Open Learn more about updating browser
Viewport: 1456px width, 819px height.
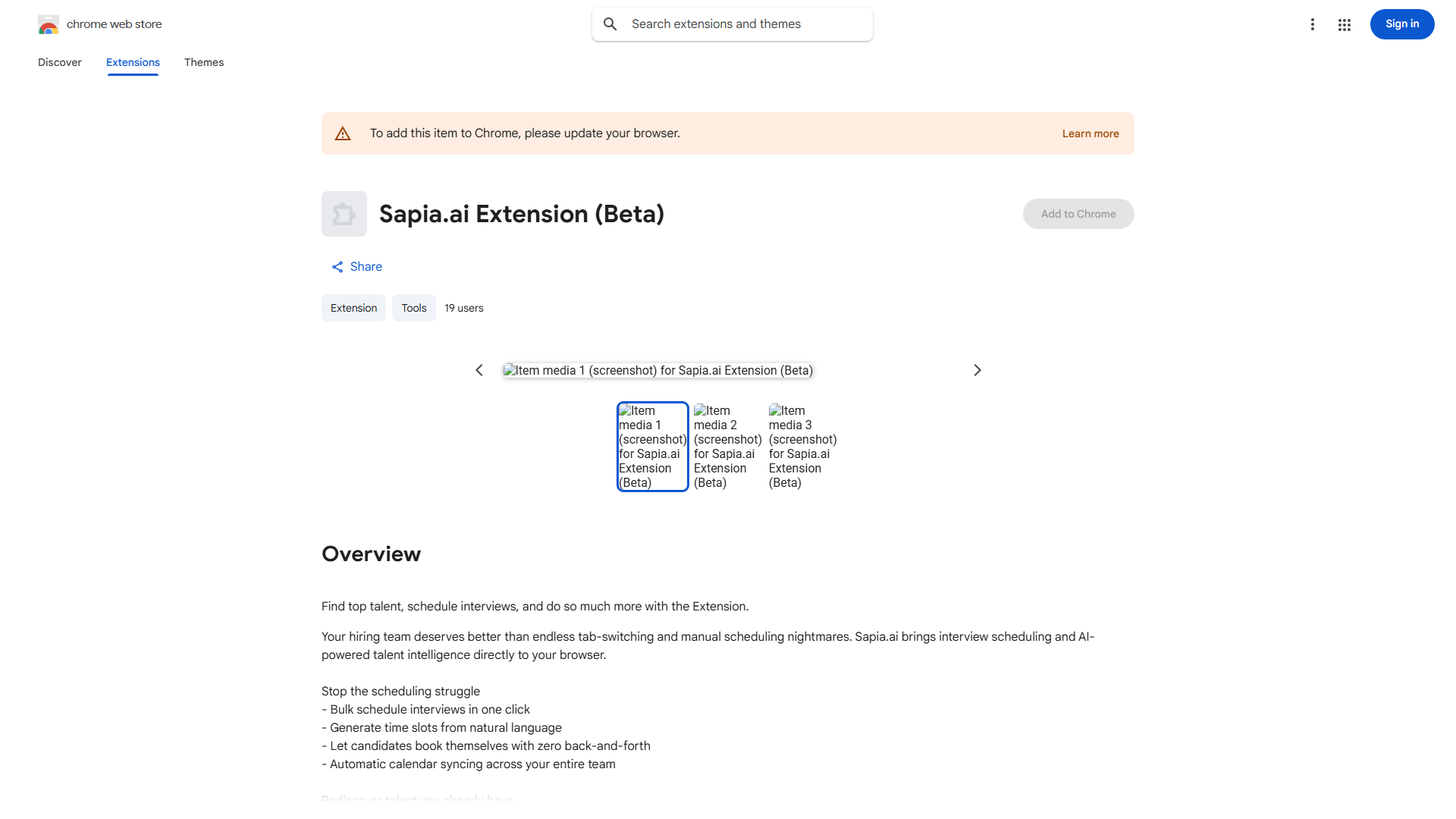(x=1090, y=133)
